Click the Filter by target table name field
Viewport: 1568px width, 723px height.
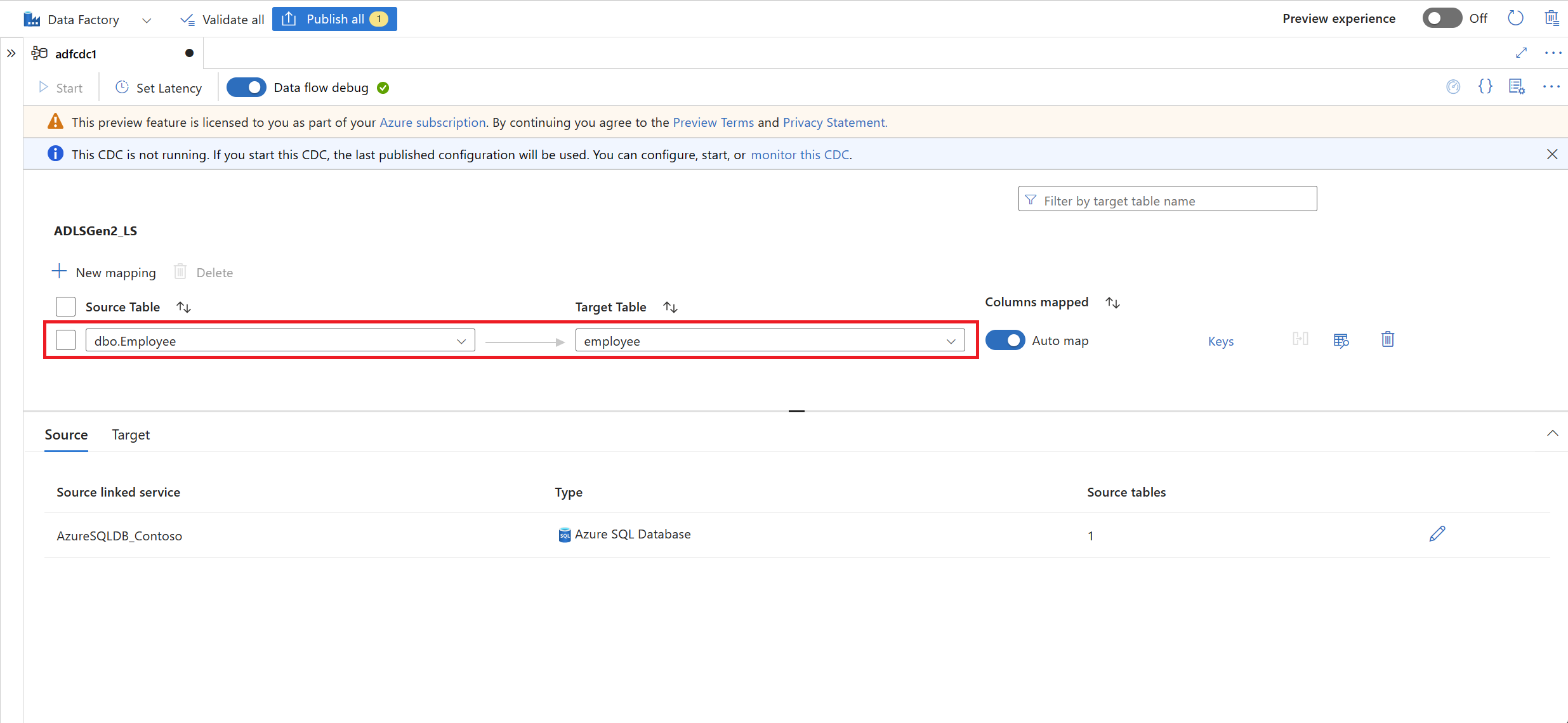[x=1168, y=200]
